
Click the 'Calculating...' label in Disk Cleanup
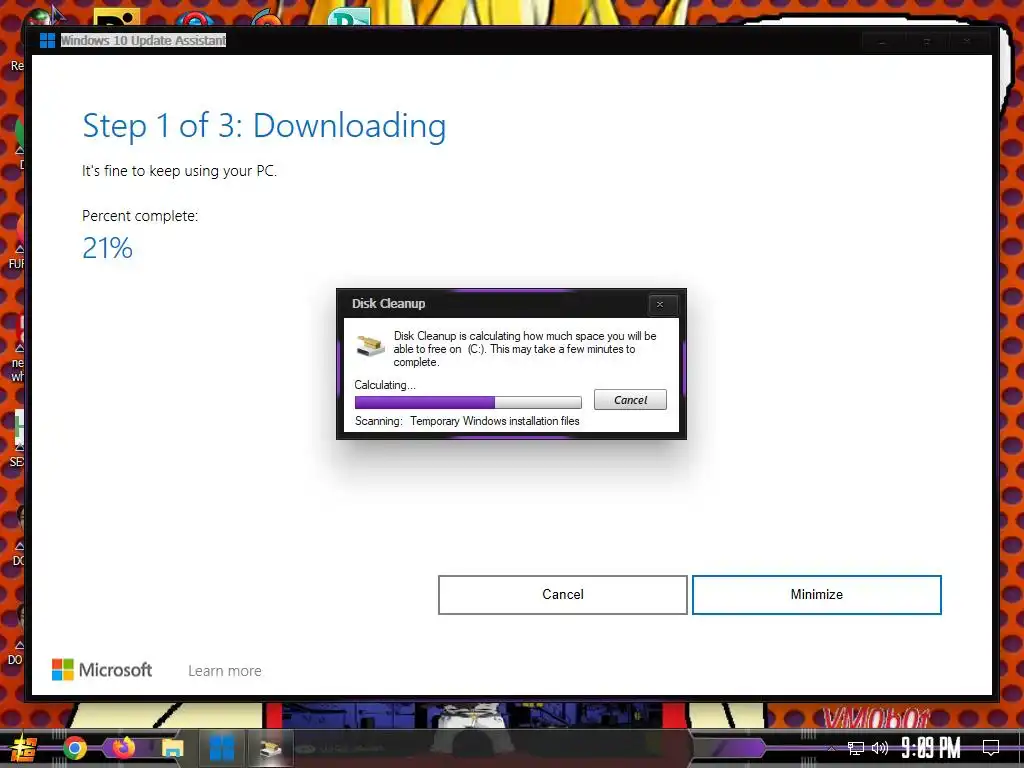(385, 385)
